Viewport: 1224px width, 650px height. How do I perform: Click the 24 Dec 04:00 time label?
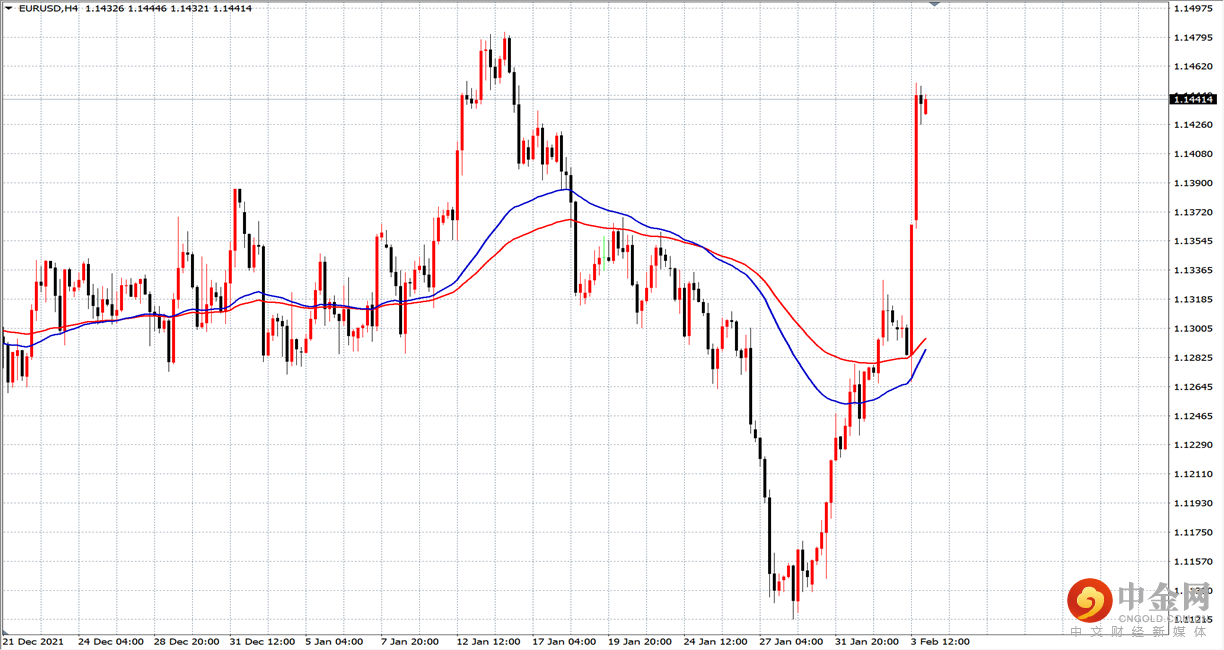pos(110,641)
